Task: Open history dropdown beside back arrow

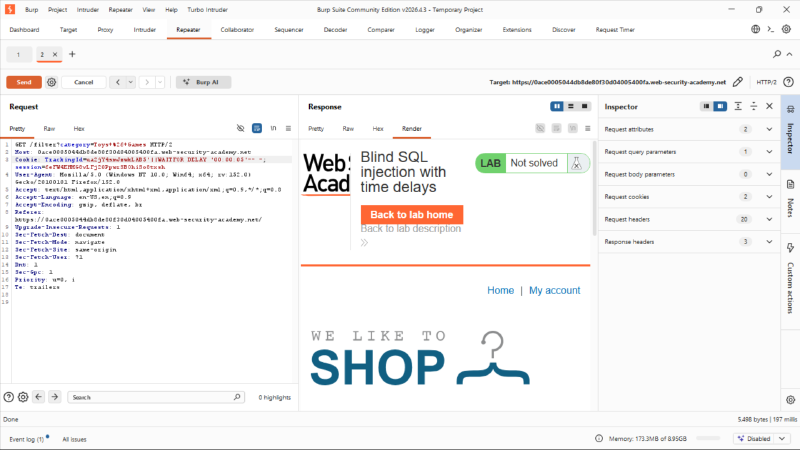Action: pyautogui.click(x=131, y=82)
